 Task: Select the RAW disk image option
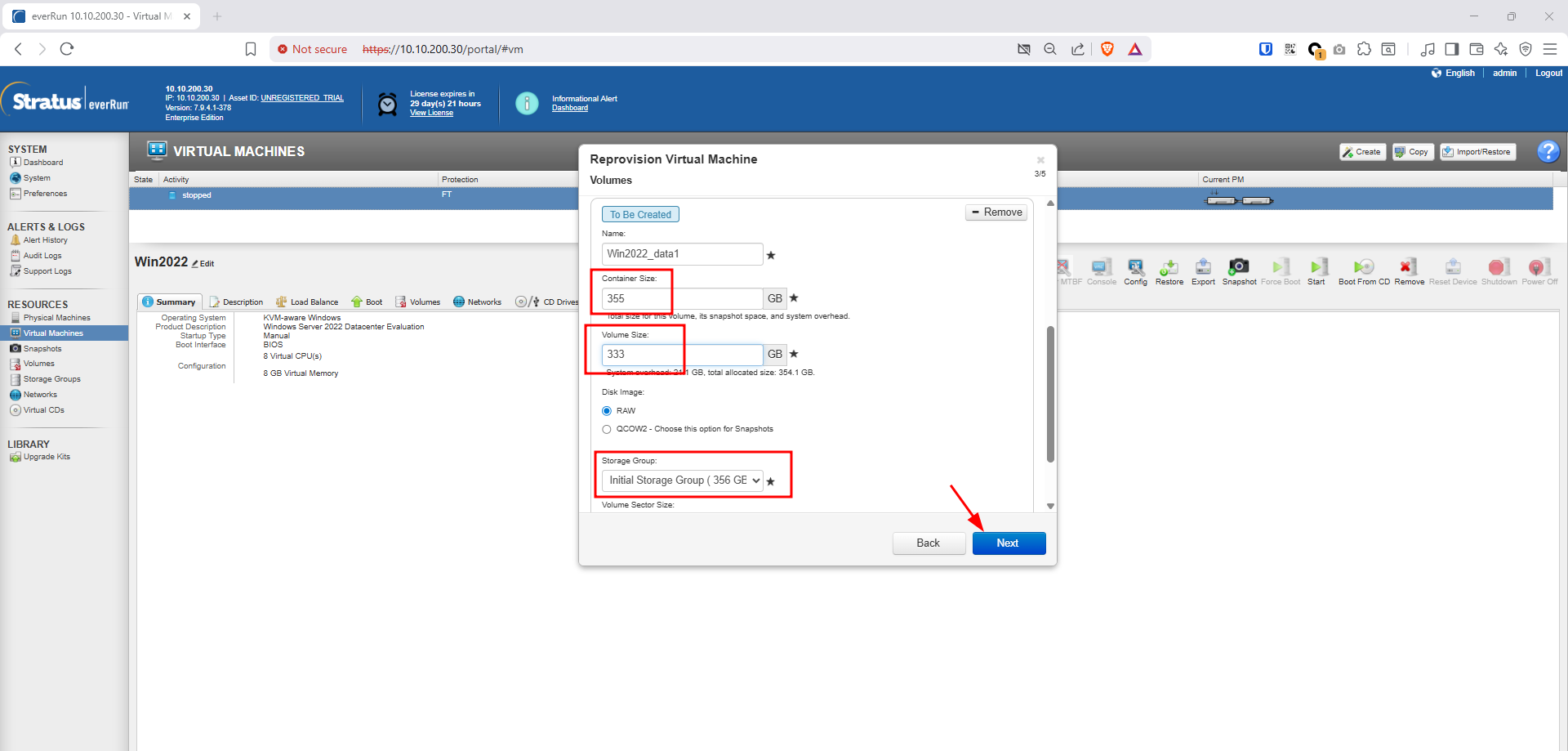tap(607, 411)
